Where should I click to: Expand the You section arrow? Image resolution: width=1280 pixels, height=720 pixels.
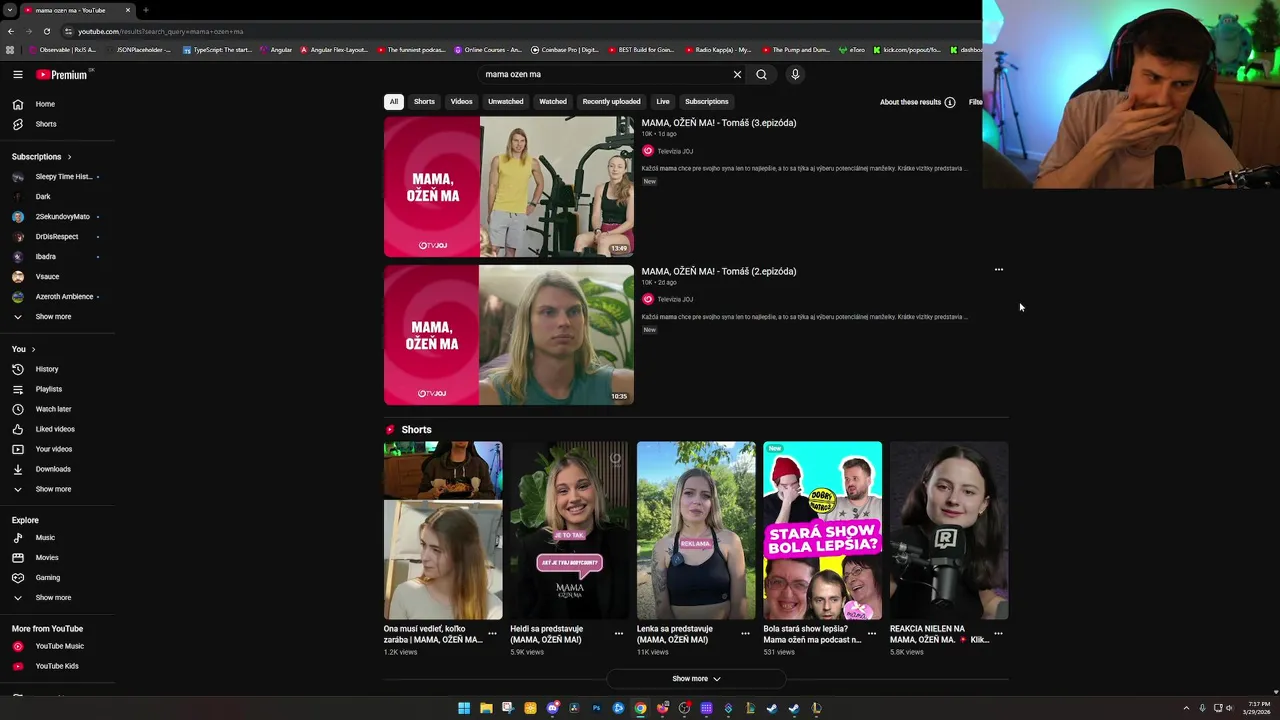coord(33,349)
